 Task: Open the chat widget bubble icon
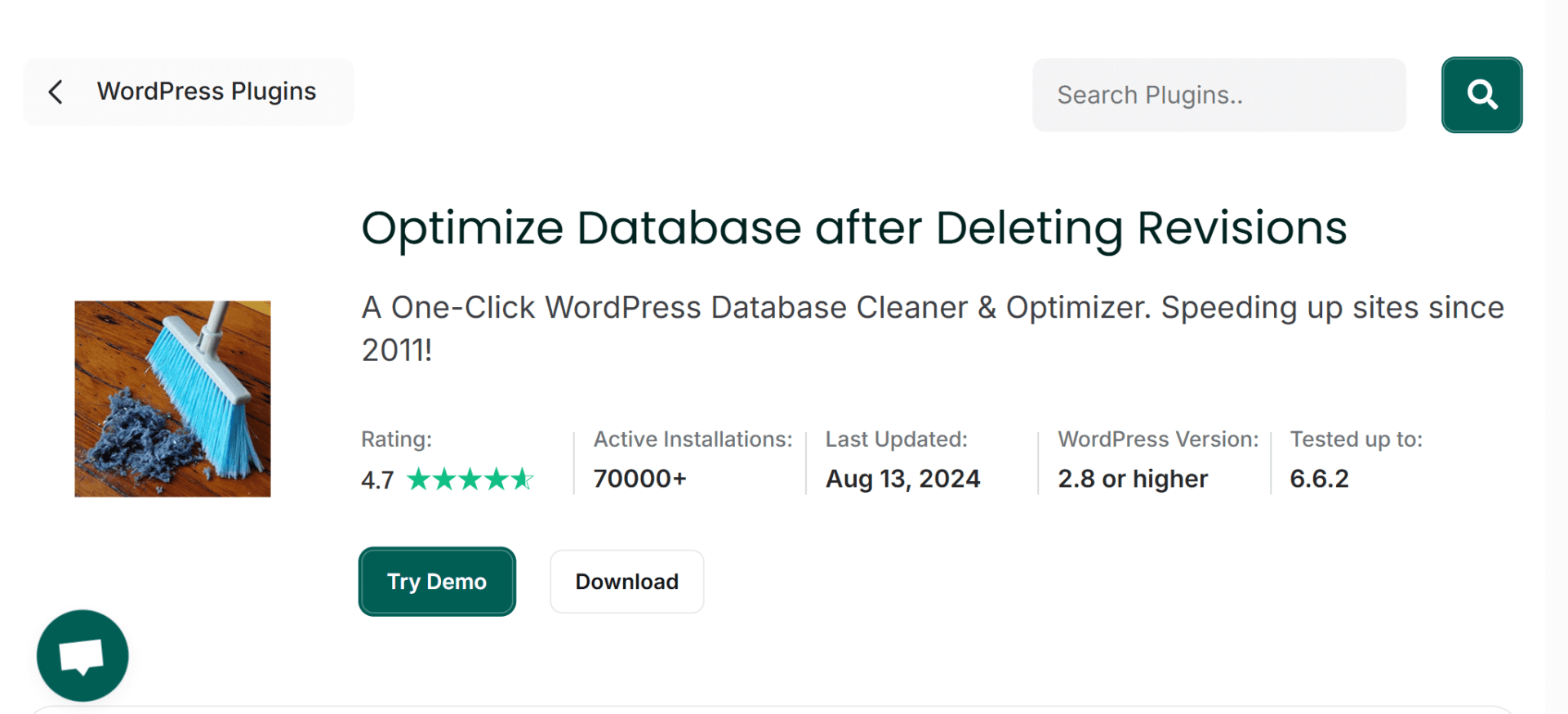click(82, 654)
